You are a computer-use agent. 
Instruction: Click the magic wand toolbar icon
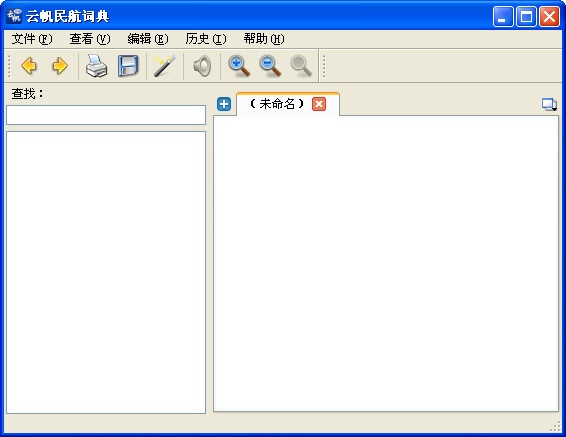pyautogui.click(x=165, y=66)
